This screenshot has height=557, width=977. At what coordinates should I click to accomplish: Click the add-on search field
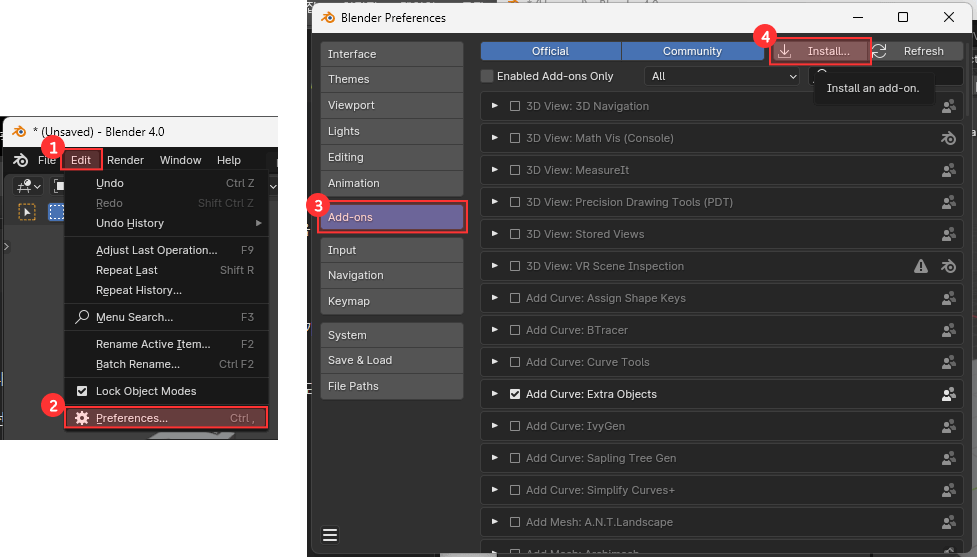886,76
